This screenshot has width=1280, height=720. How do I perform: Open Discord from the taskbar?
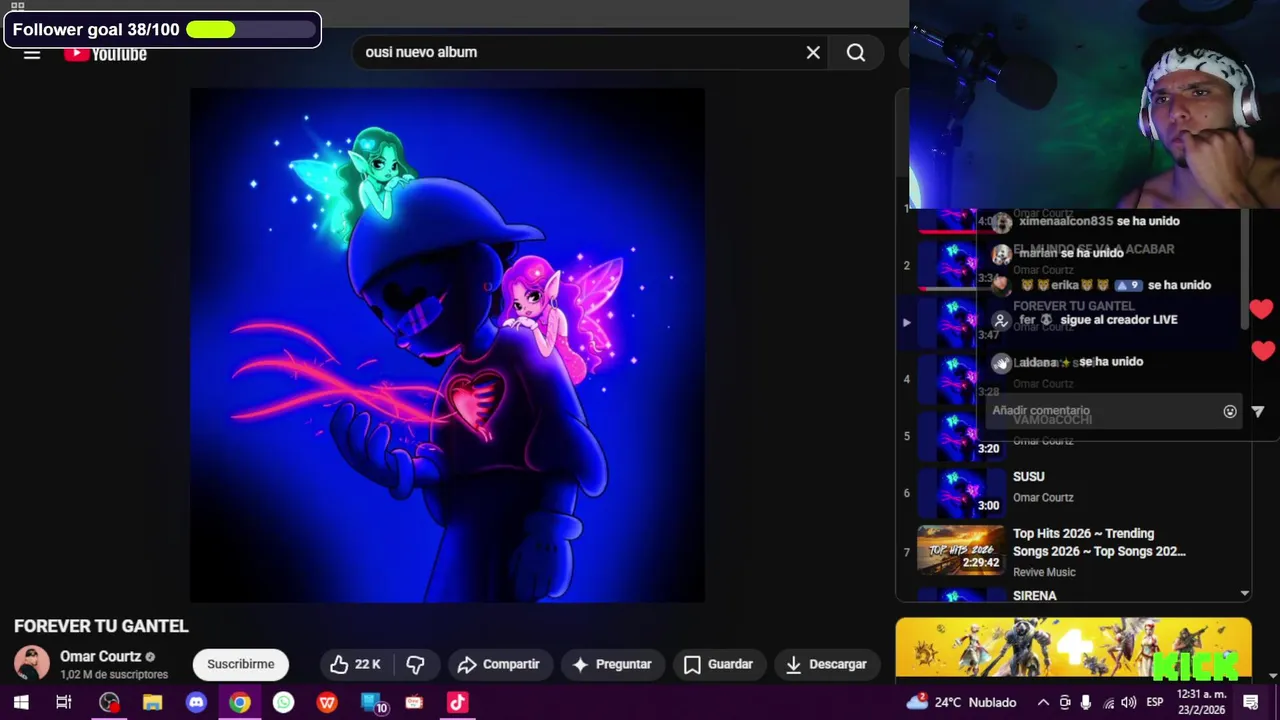(x=196, y=703)
